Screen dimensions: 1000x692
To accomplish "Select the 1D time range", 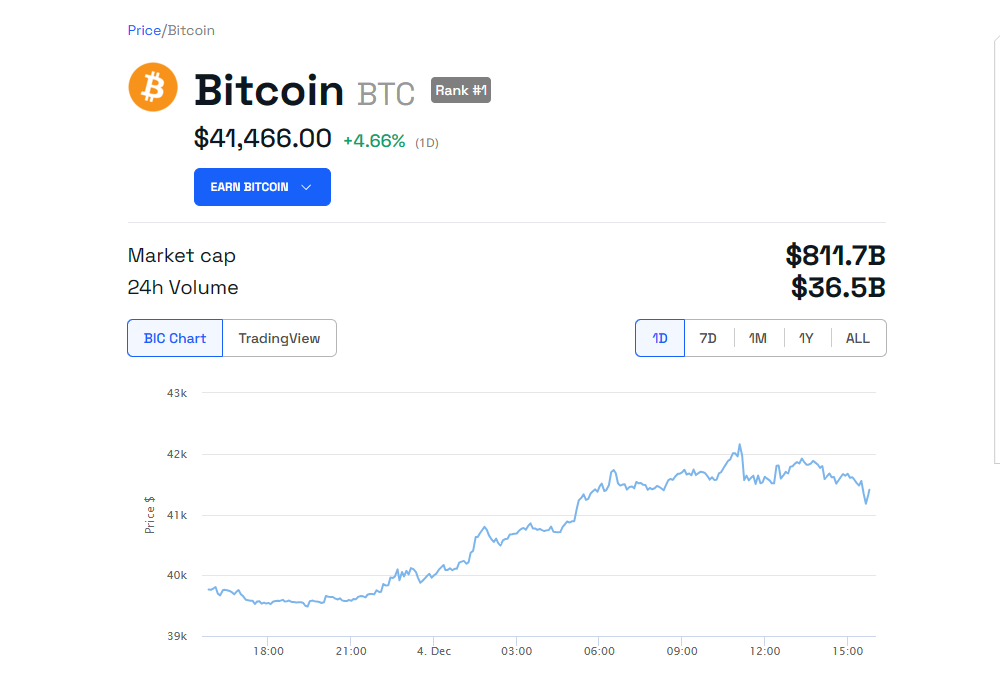I will click(x=660, y=338).
